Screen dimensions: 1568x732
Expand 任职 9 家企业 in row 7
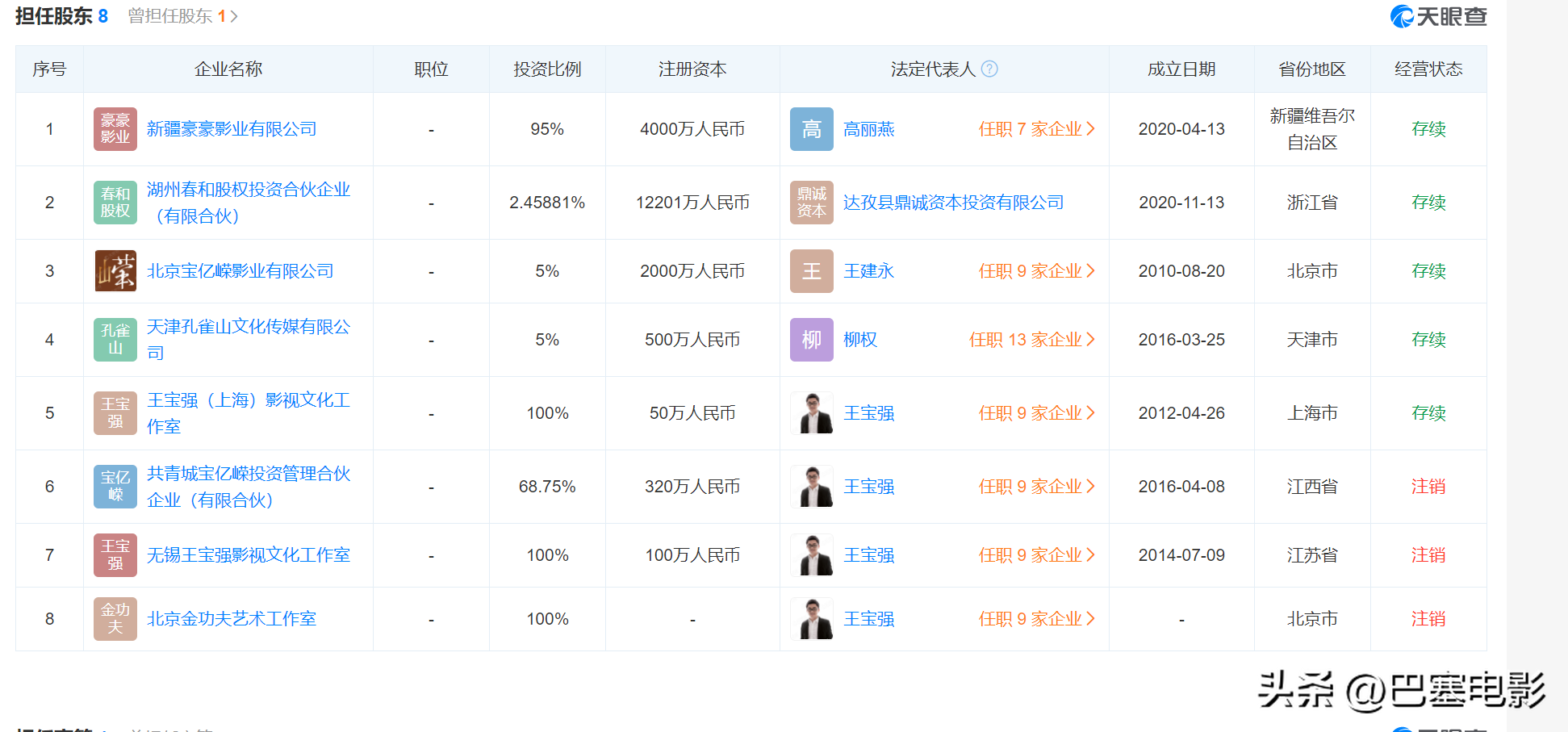(x=1037, y=555)
